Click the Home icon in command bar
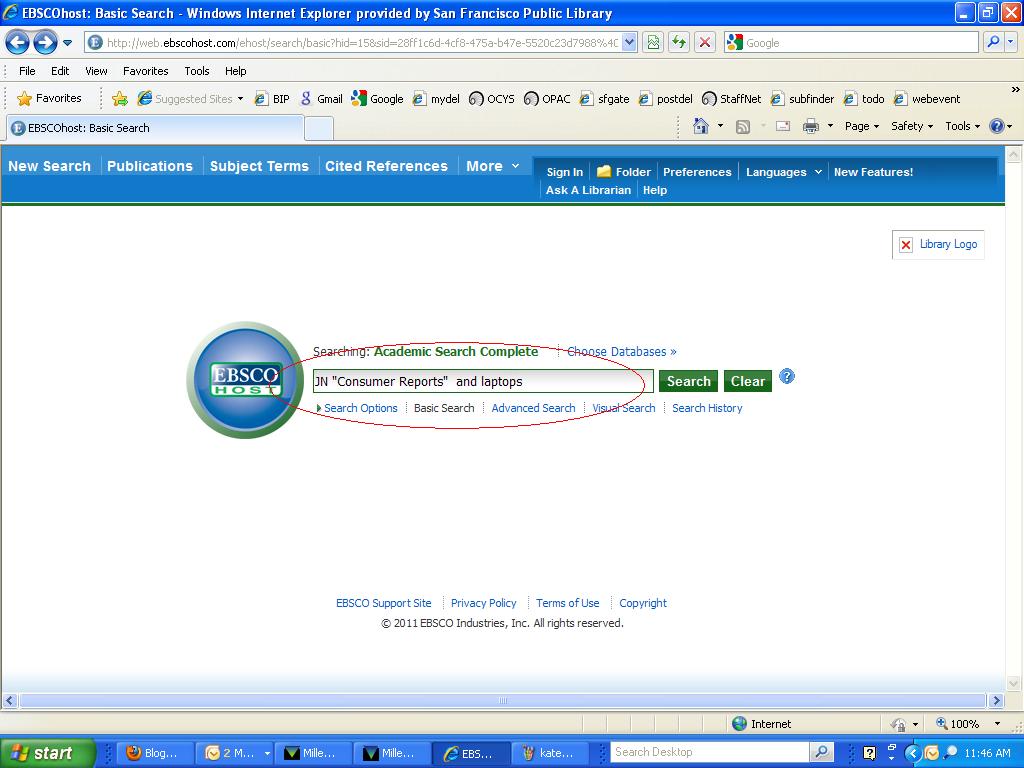 point(701,126)
